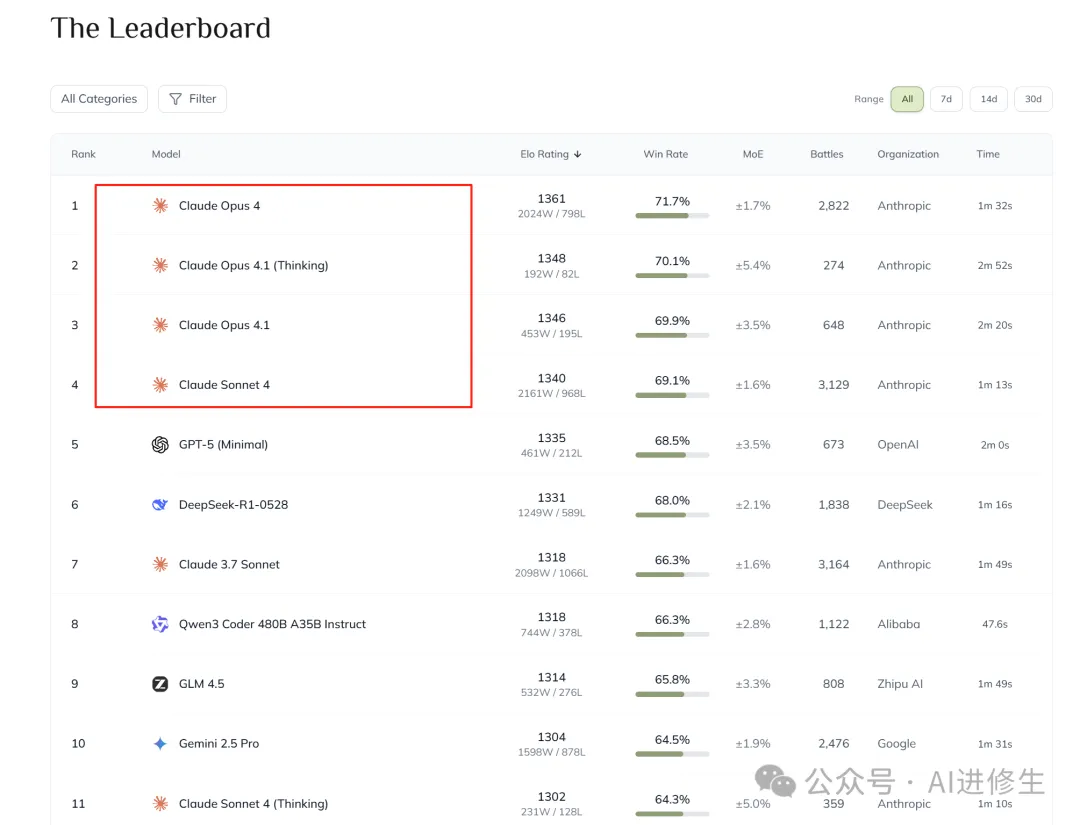Click the 64.5% win rate bar for Gemini
1080x825 pixels.
point(672,754)
